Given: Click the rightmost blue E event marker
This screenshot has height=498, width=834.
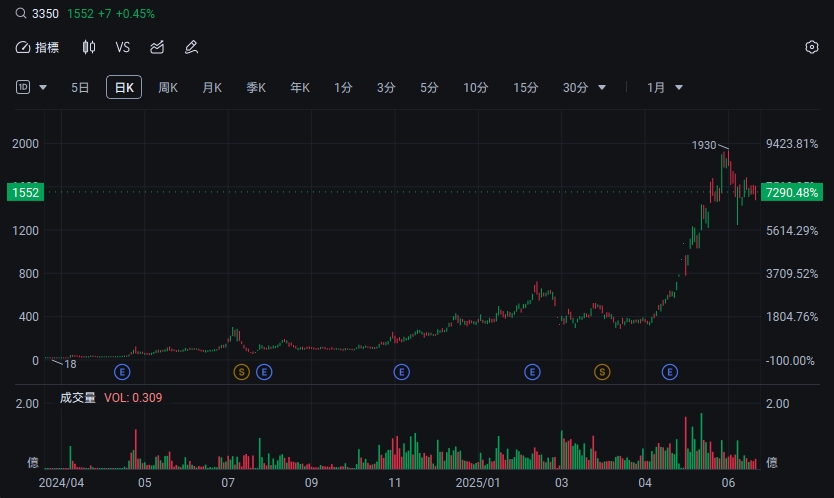Looking at the screenshot, I should point(671,372).
